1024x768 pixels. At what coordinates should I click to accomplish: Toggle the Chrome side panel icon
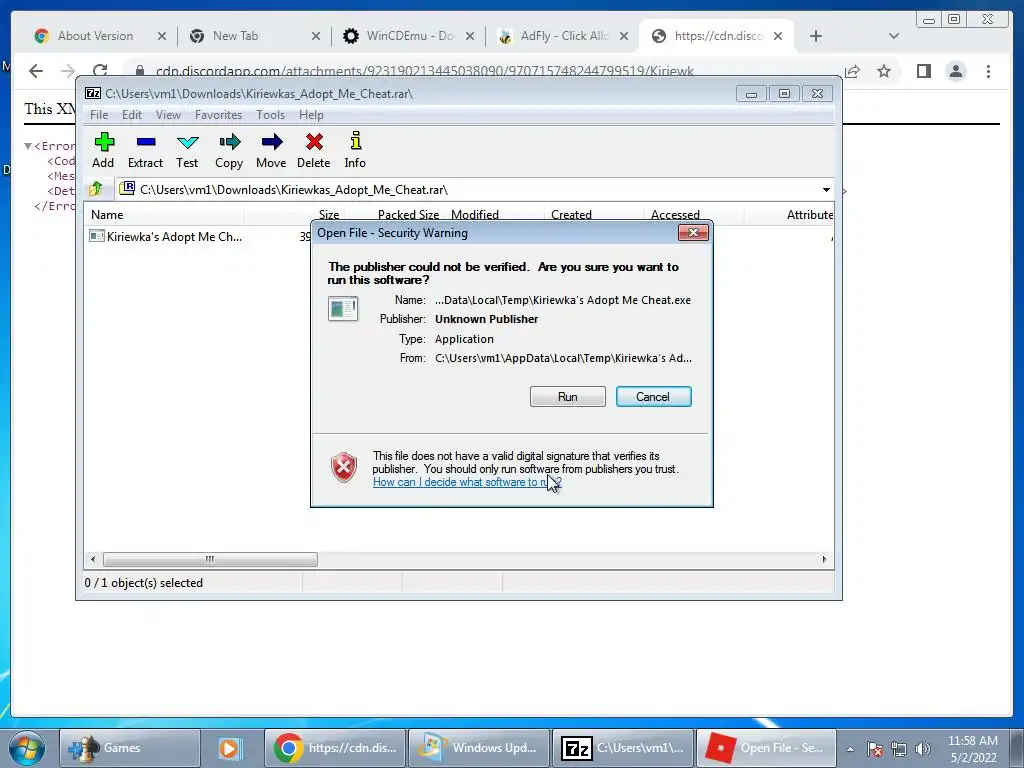point(923,71)
